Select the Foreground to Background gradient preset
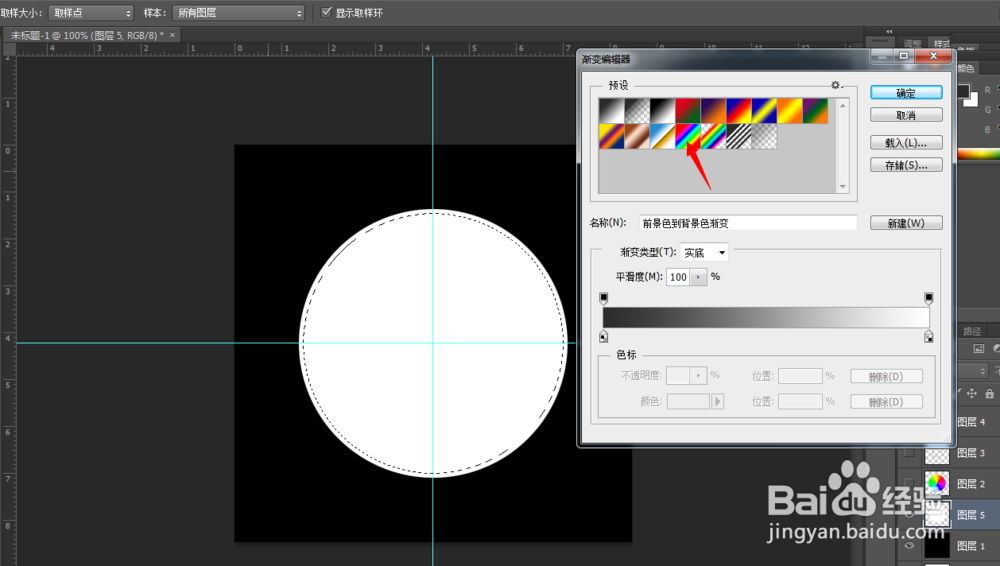 pyautogui.click(x=612, y=111)
